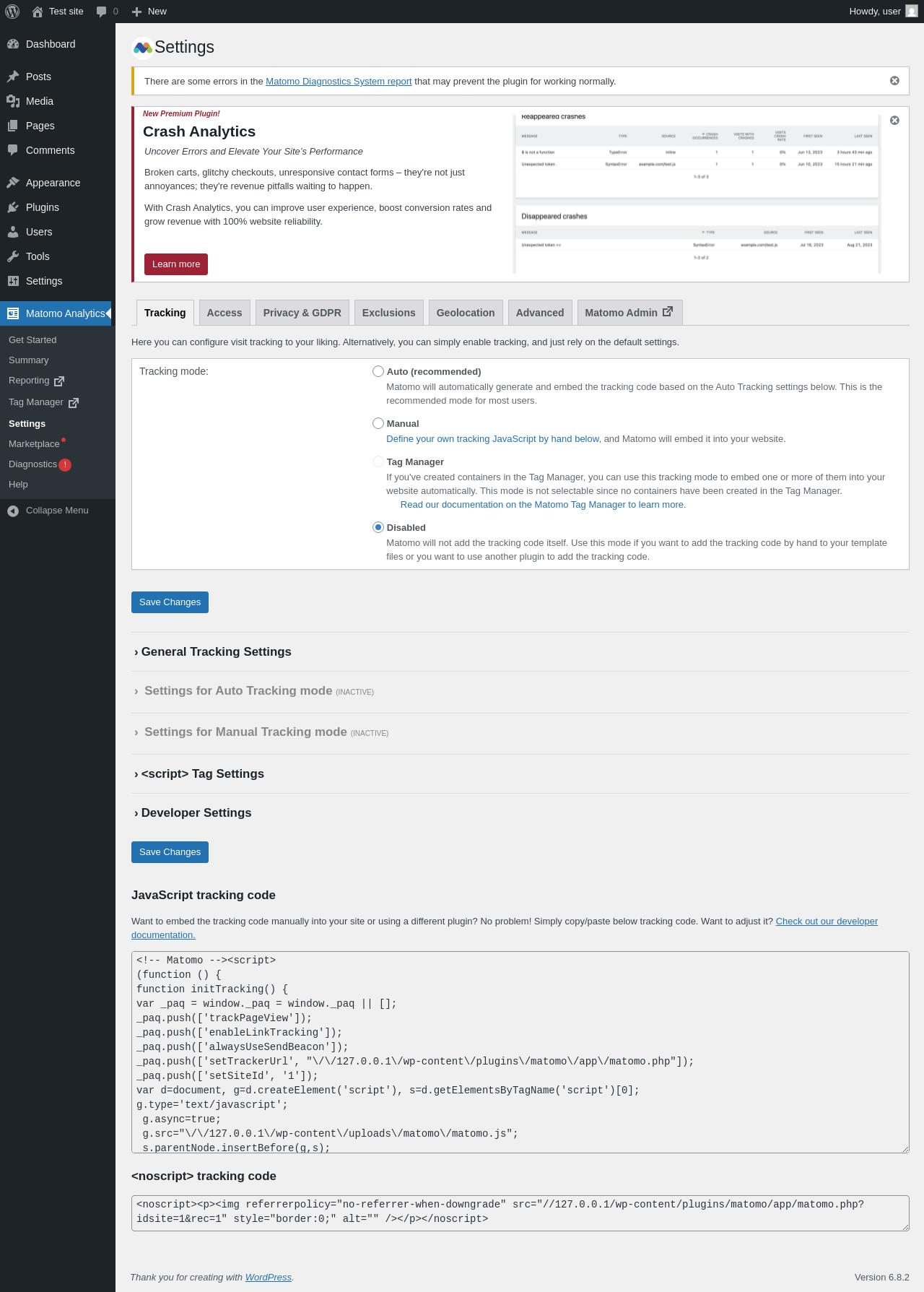Open Matomo Tag Manager documentation link
924x1292 pixels.
[543, 505]
